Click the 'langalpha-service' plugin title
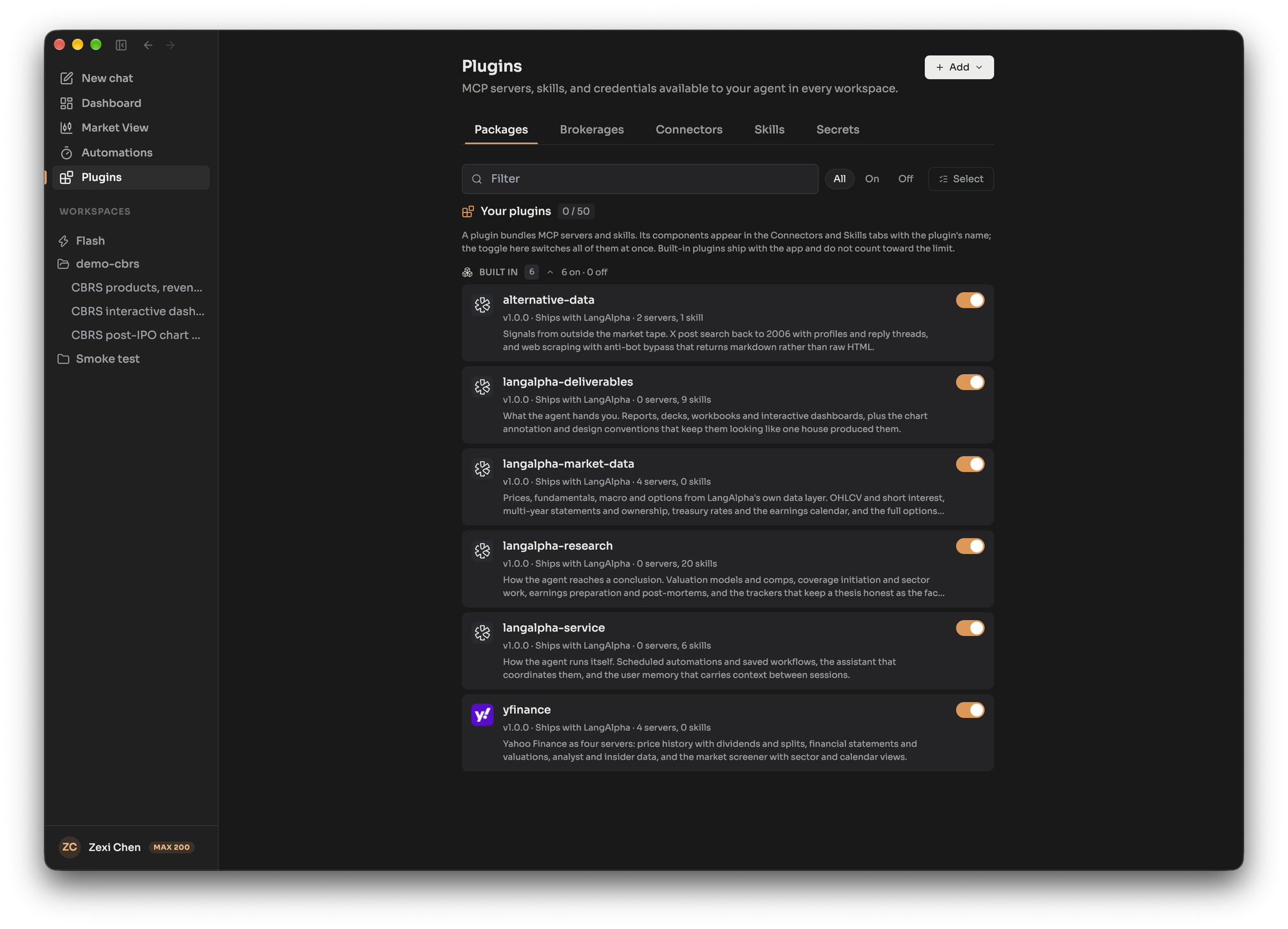Screen dimensions: 1288x929 [x=554, y=628]
